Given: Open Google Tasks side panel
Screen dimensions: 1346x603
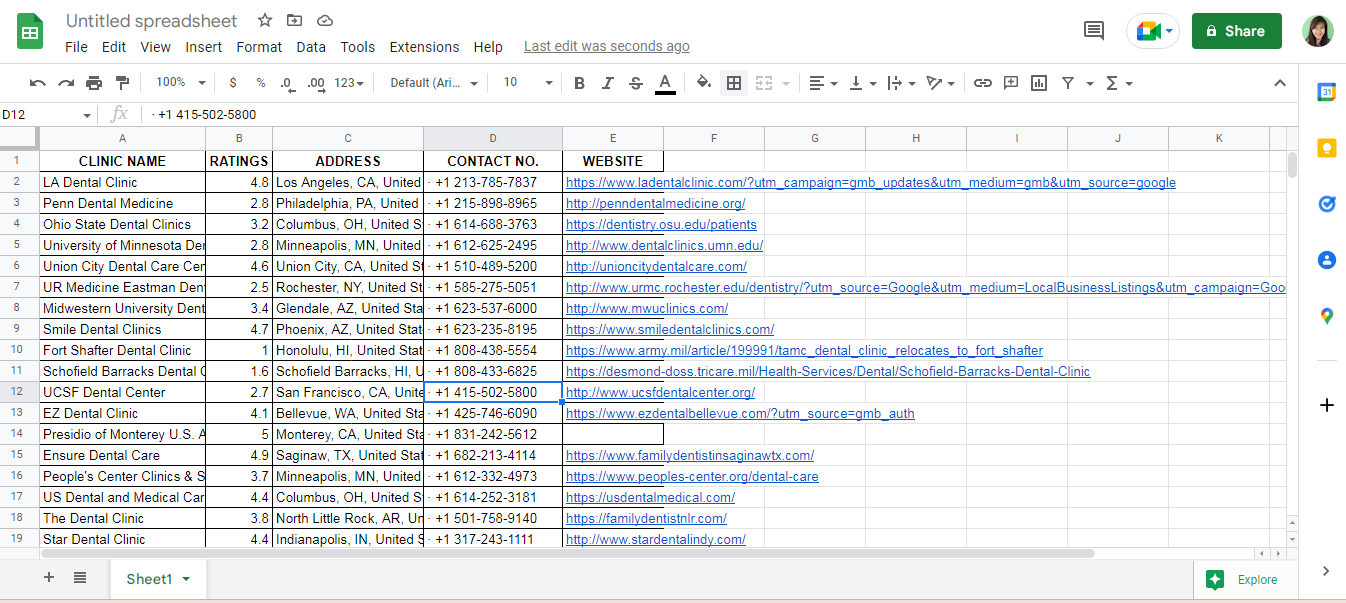Looking at the screenshot, I should (1326, 204).
